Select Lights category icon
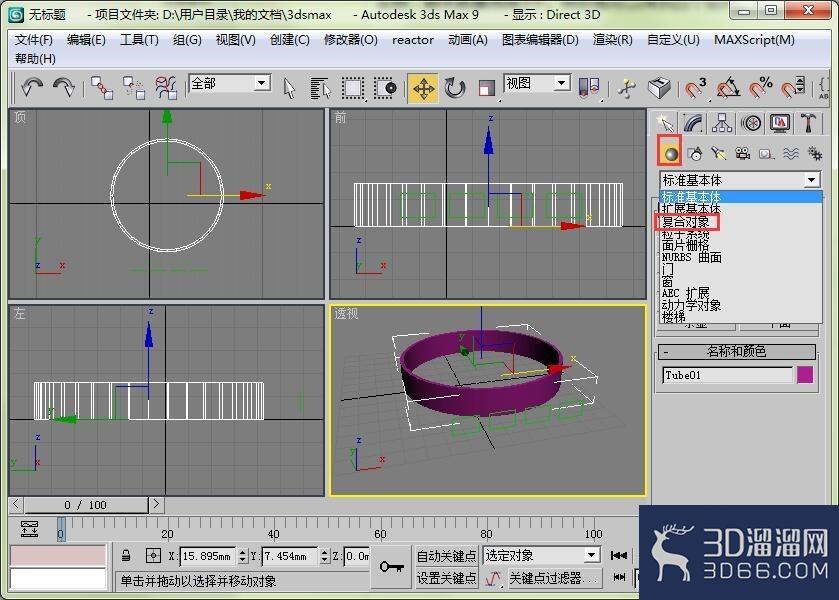Viewport: 839px width, 600px height. (x=719, y=154)
